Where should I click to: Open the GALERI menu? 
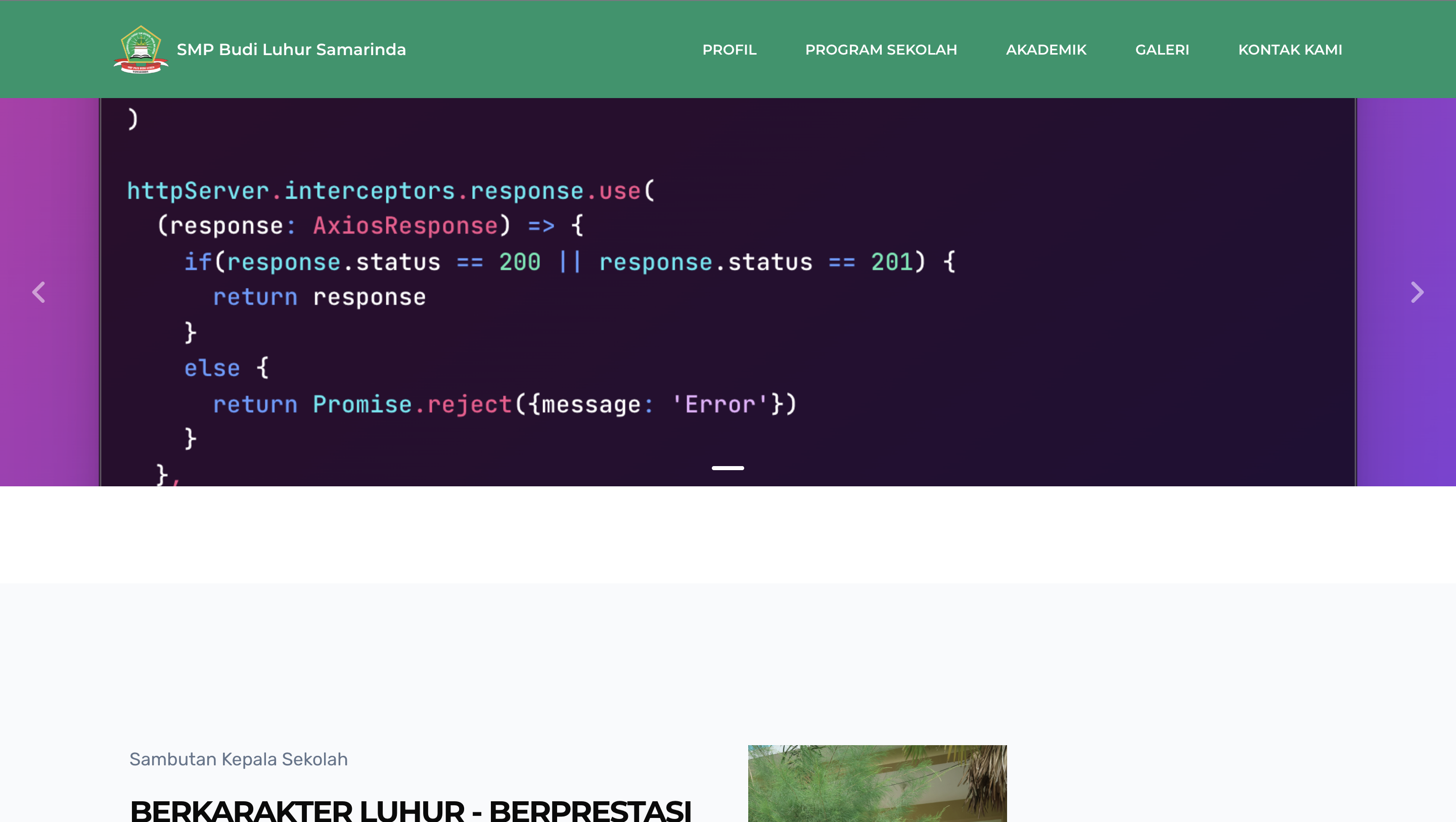click(1162, 50)
